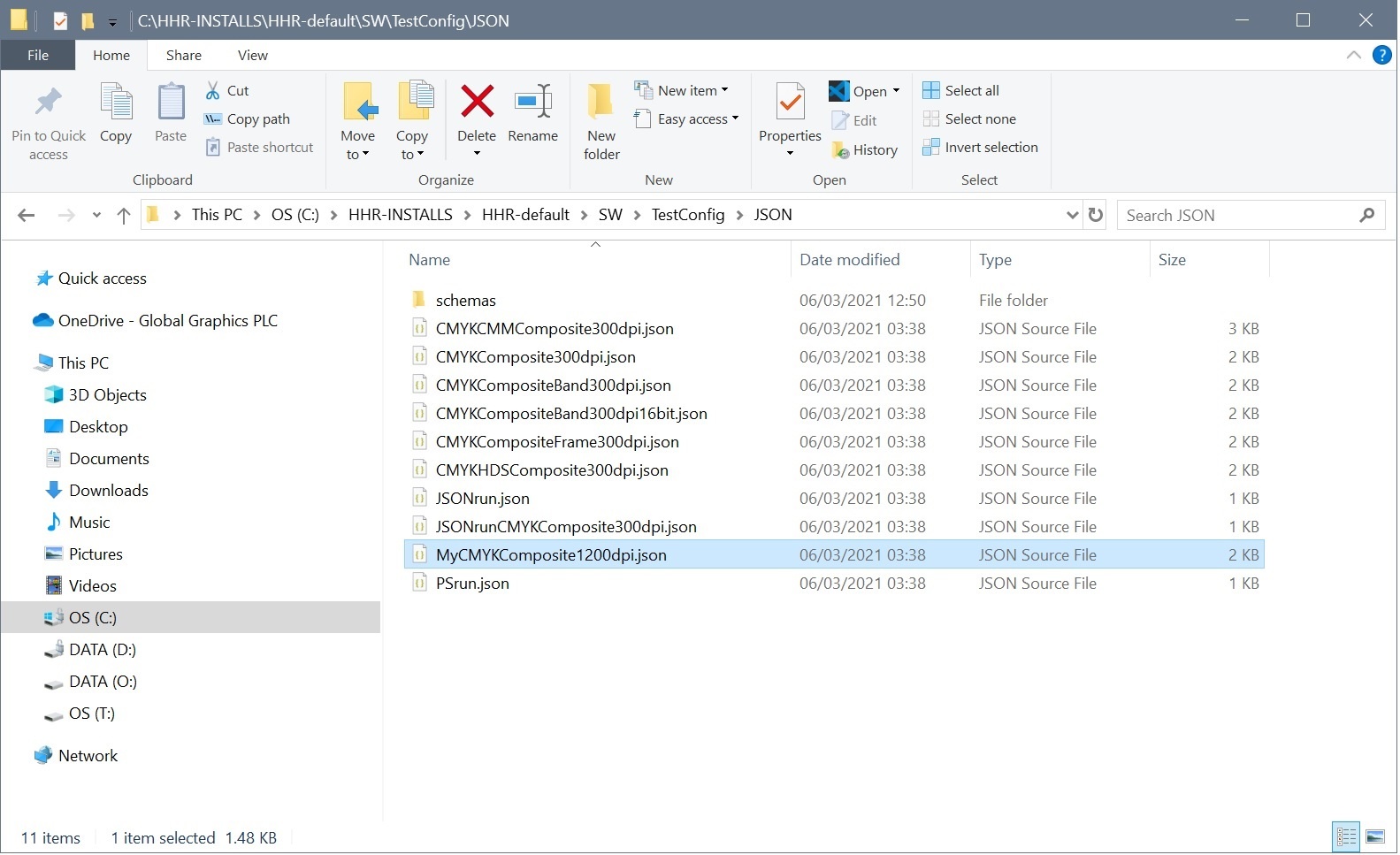The image size is (1400, 855).
Task: Click Invert selection
Action: pos(980,148)
